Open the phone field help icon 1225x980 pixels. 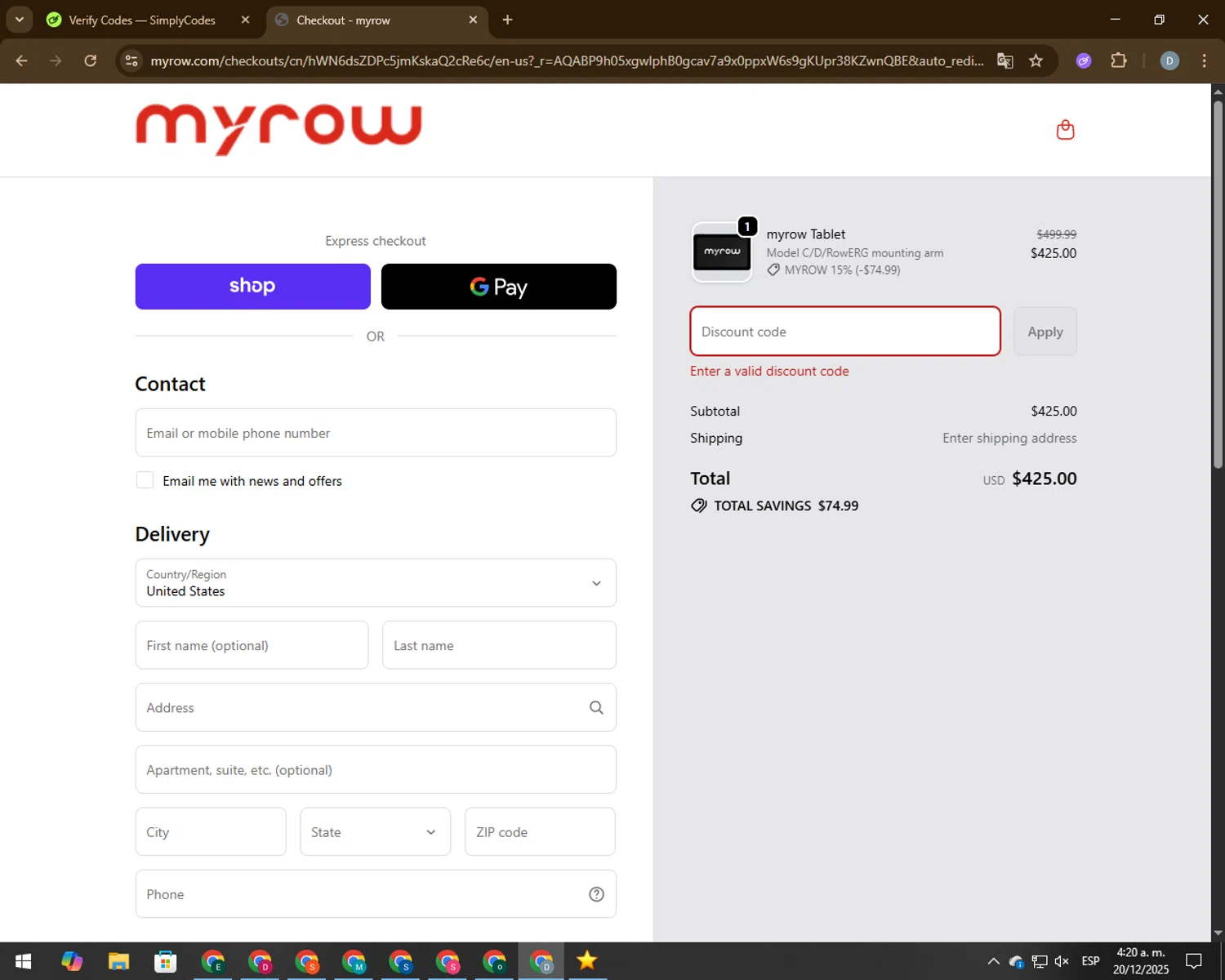click(x=596, y=894)
